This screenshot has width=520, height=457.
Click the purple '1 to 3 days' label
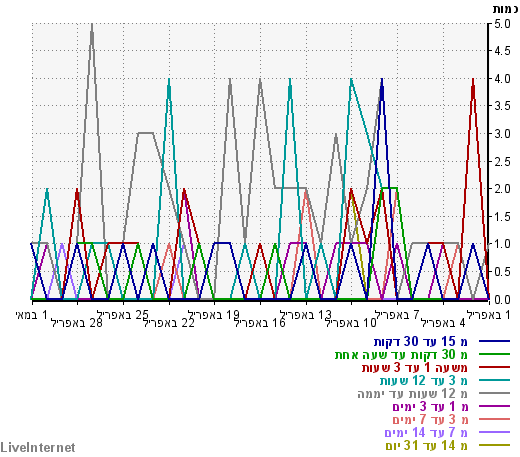pos(430,406)
